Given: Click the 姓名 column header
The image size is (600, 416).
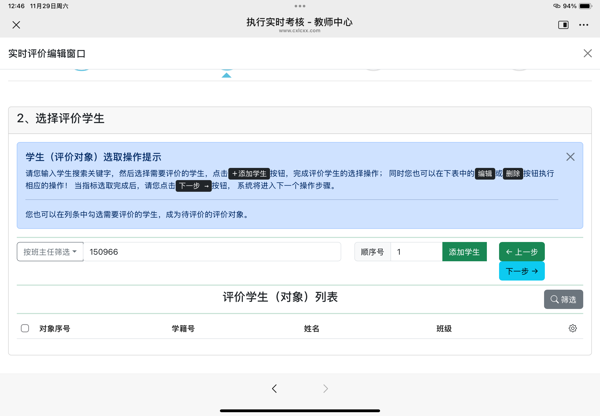Looking at the screenshot, I should (x=311, y=328).
